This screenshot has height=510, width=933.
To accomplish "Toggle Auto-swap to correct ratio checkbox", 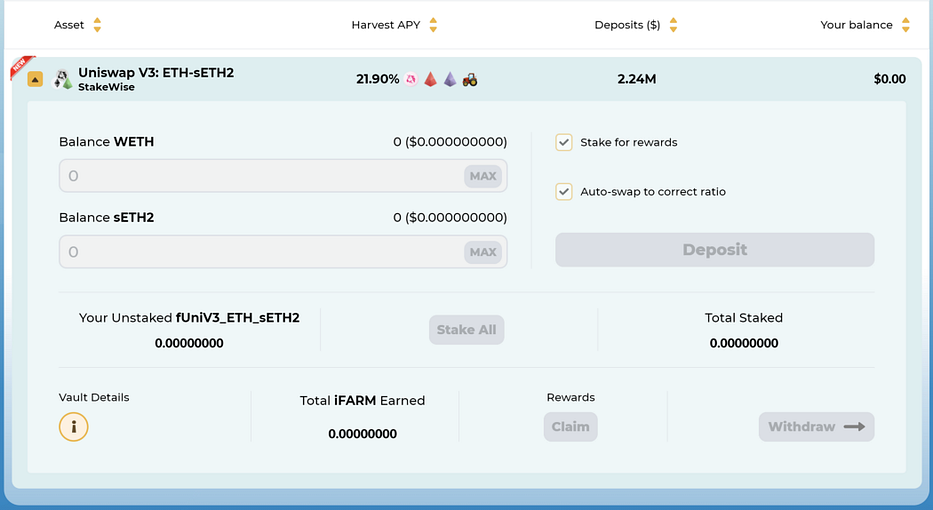I will point(563,192).
